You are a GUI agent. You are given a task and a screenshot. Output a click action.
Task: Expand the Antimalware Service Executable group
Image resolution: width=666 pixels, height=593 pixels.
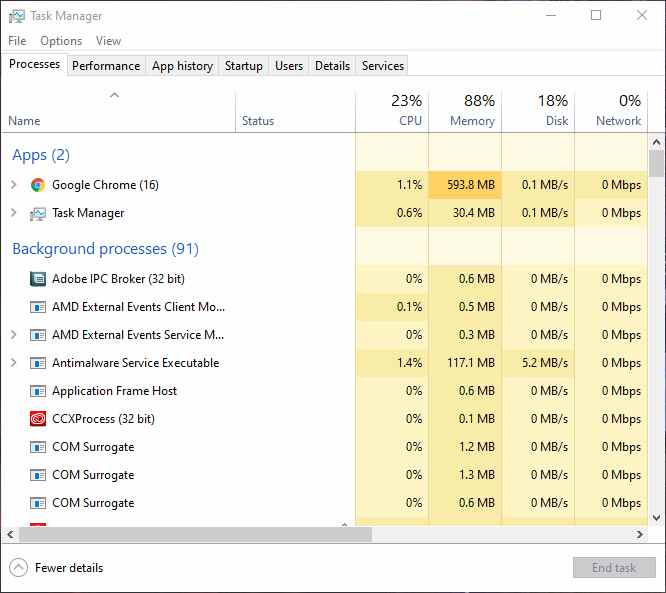tap(14, 363)
